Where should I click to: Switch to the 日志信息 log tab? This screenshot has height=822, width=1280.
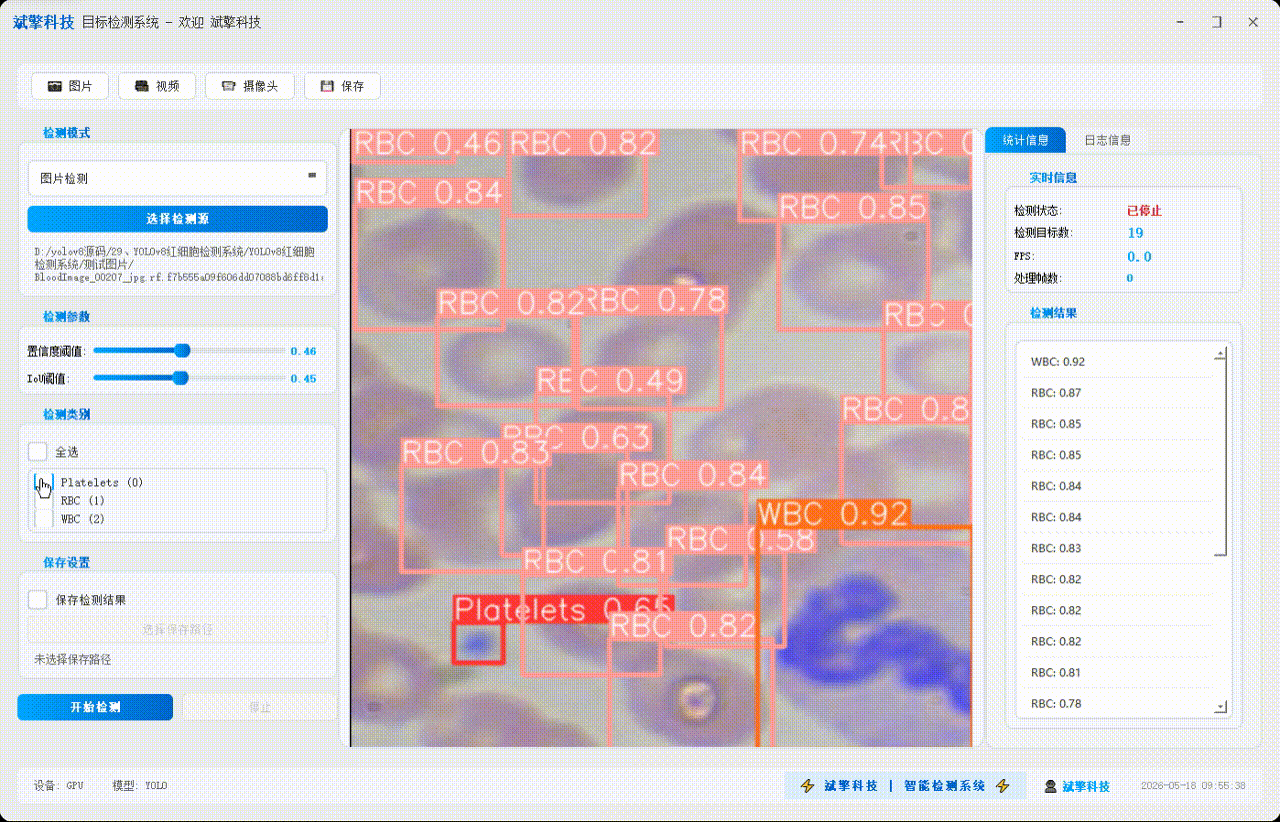1107,140
